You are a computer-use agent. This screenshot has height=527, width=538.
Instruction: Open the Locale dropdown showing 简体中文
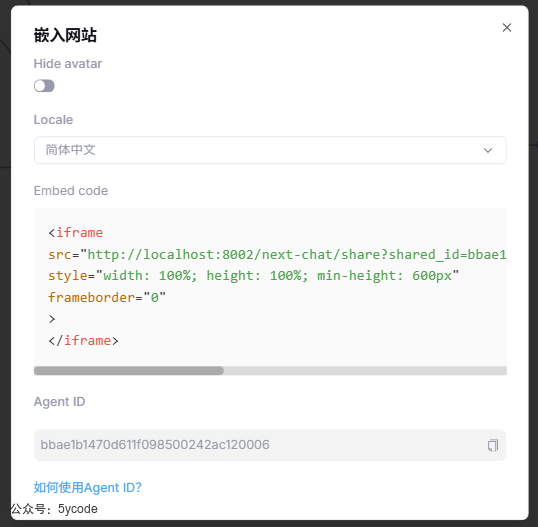coord(270,150)
